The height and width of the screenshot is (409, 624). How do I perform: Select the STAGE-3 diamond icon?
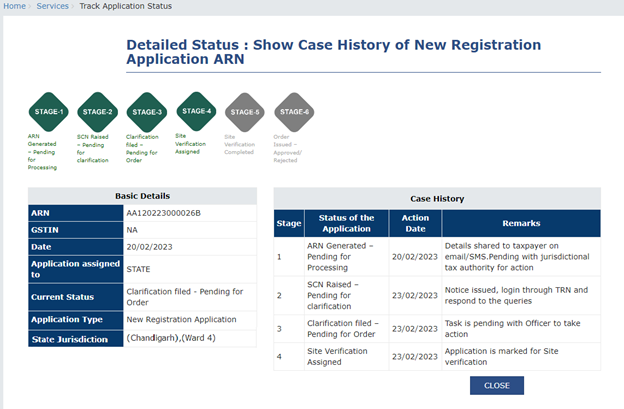146,112
